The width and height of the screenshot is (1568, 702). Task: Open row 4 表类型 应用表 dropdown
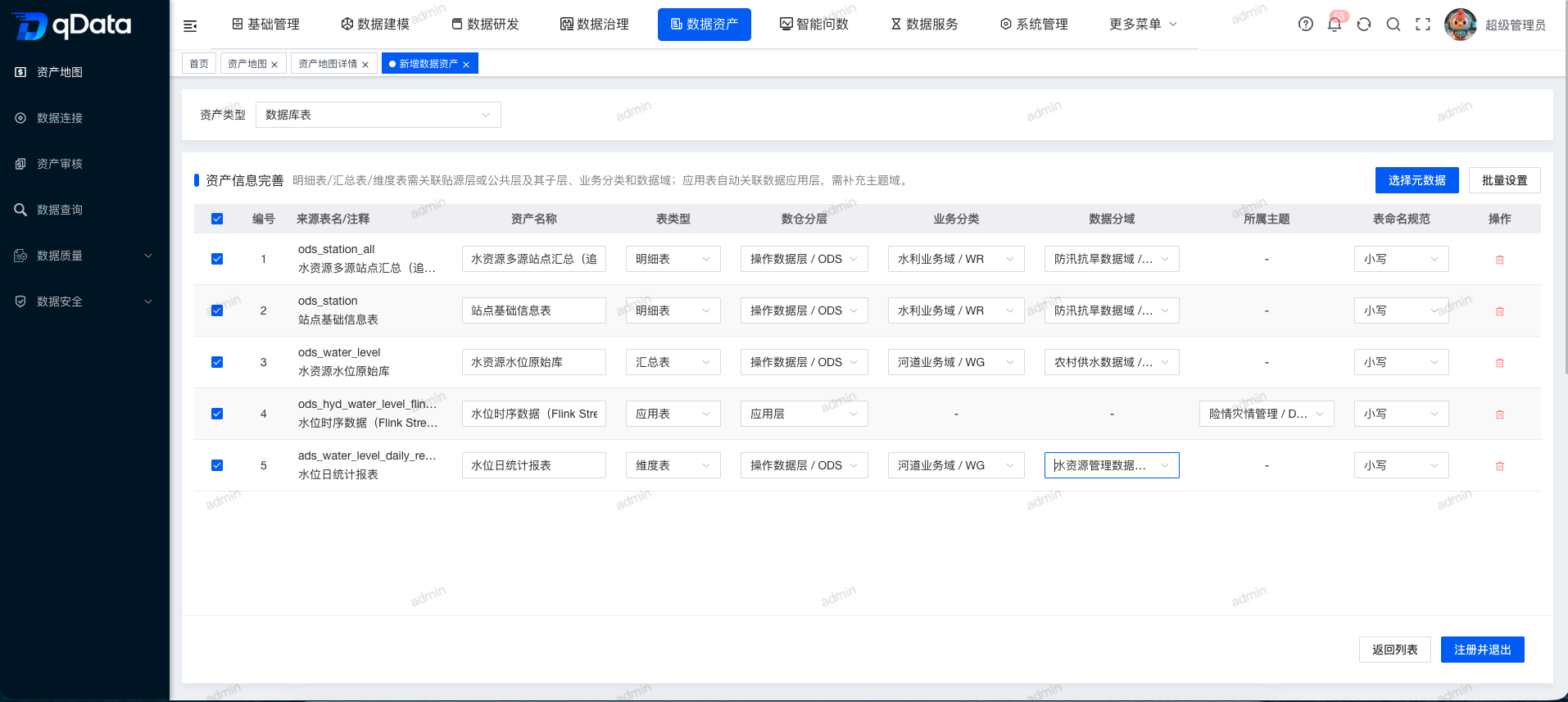(x=673, y=414)
